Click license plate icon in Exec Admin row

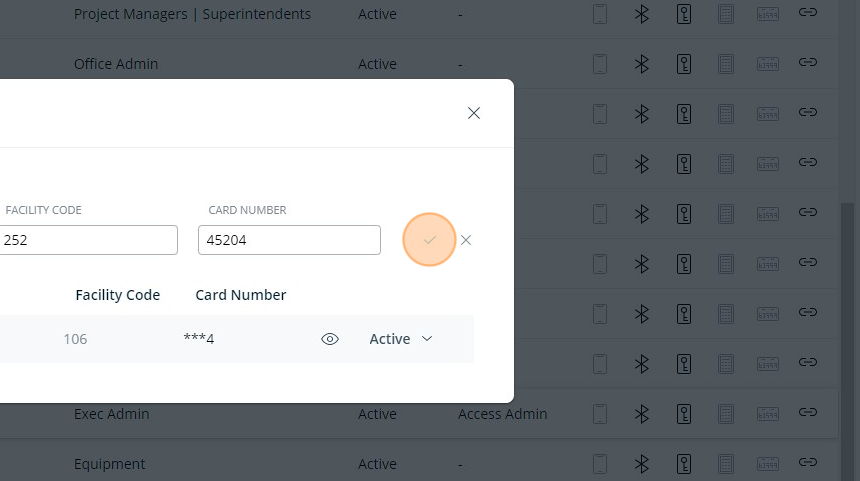click(x=767, y=414)
